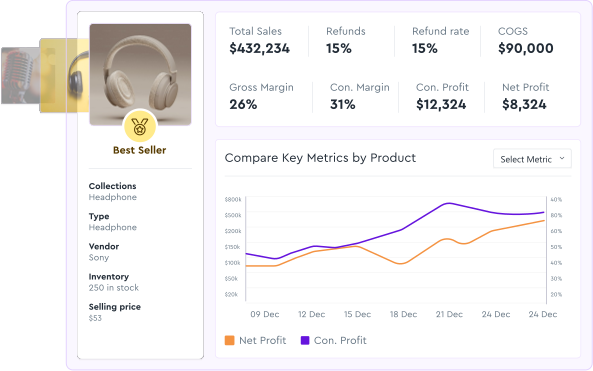Select the yellow headphone product thumbnail
The image size is (593, 371).
tap(64, 75)
